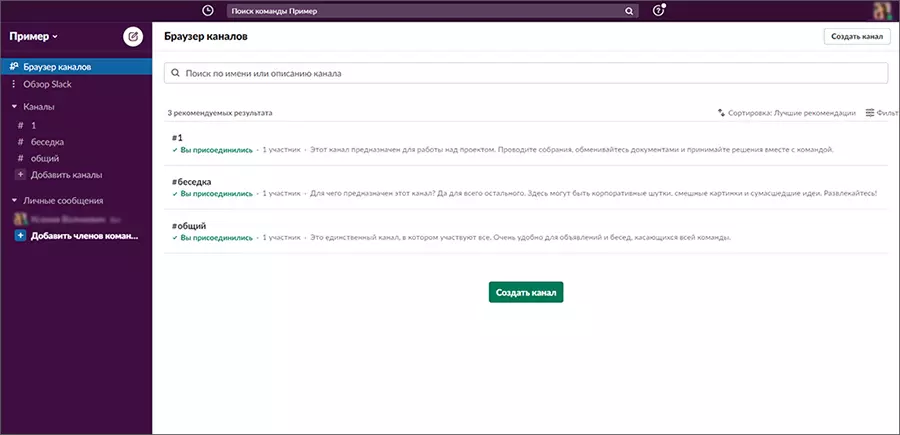Collapse the Каналы section
This screenshot has height=435, width=900.
(14, 106)
